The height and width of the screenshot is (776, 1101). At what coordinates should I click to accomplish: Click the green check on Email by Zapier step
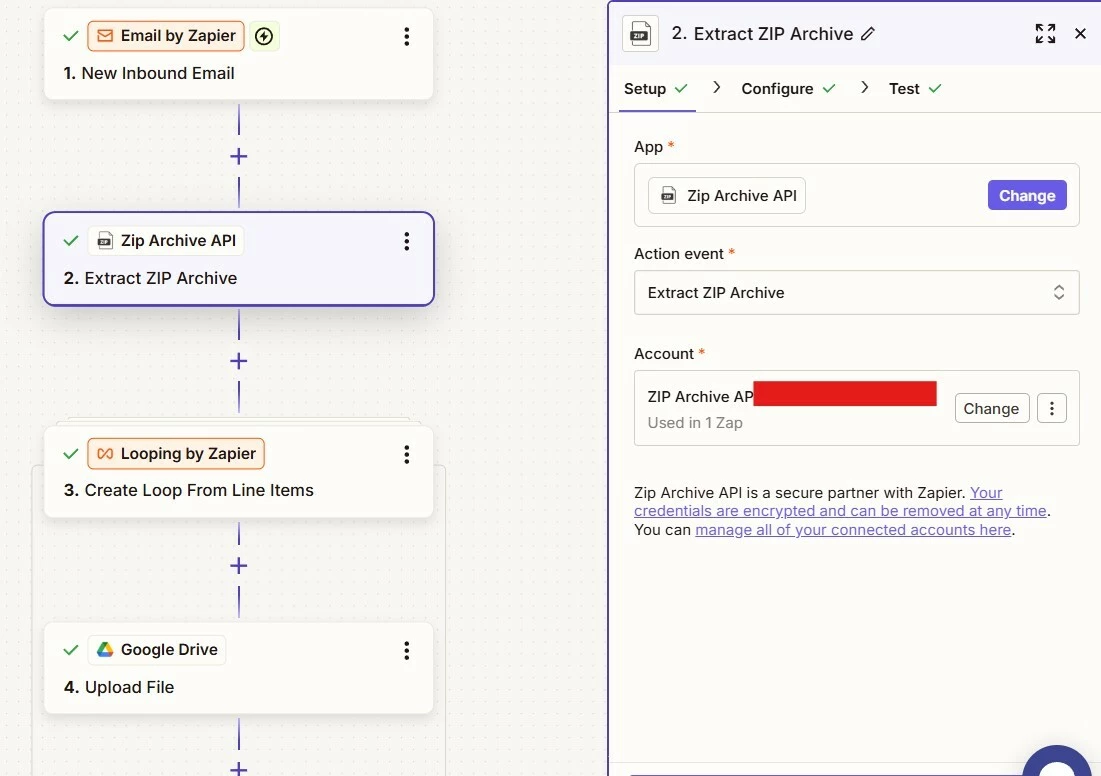click(70, 36)
